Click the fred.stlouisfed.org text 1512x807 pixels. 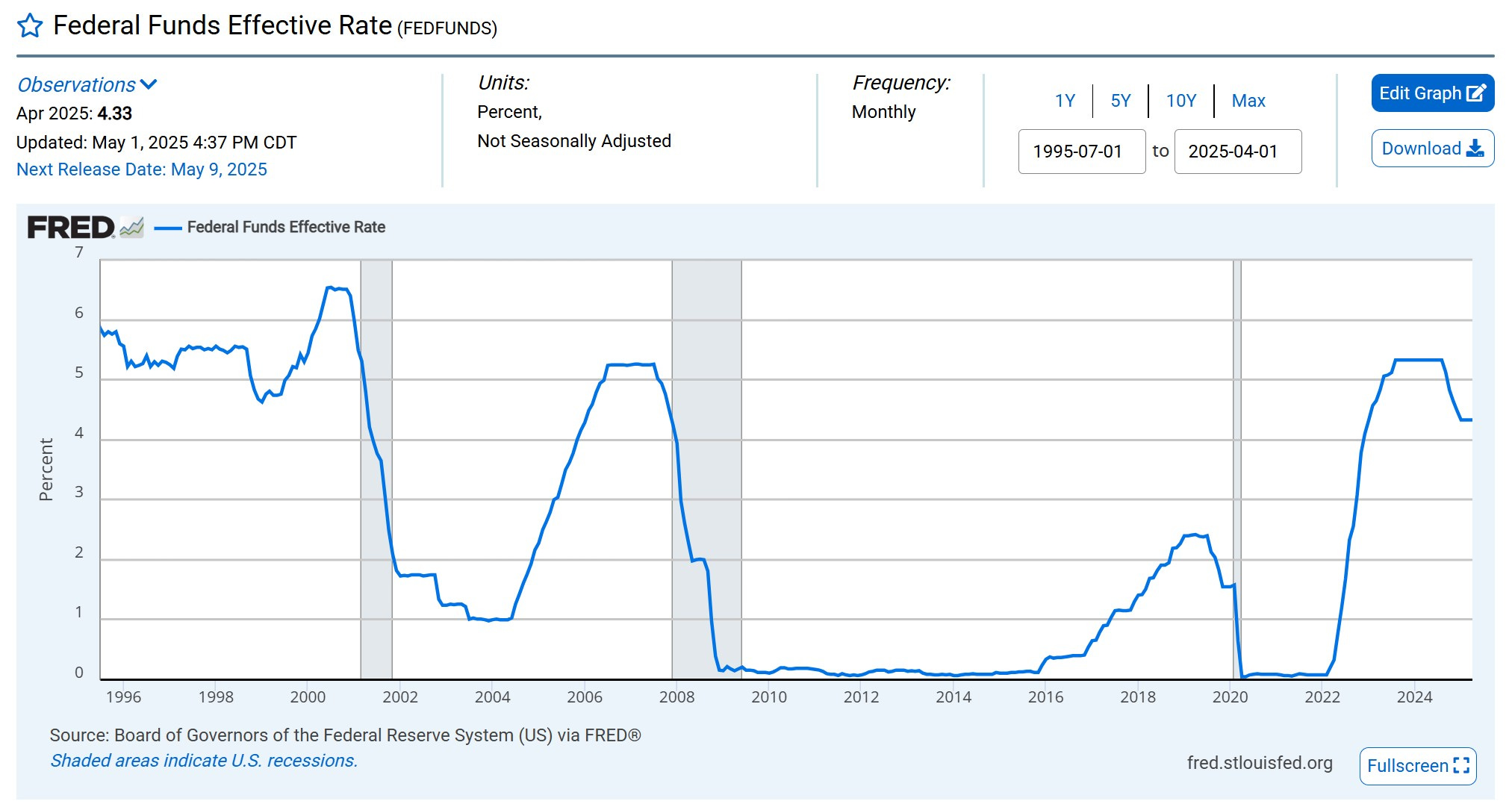[x=1259, y=762]
